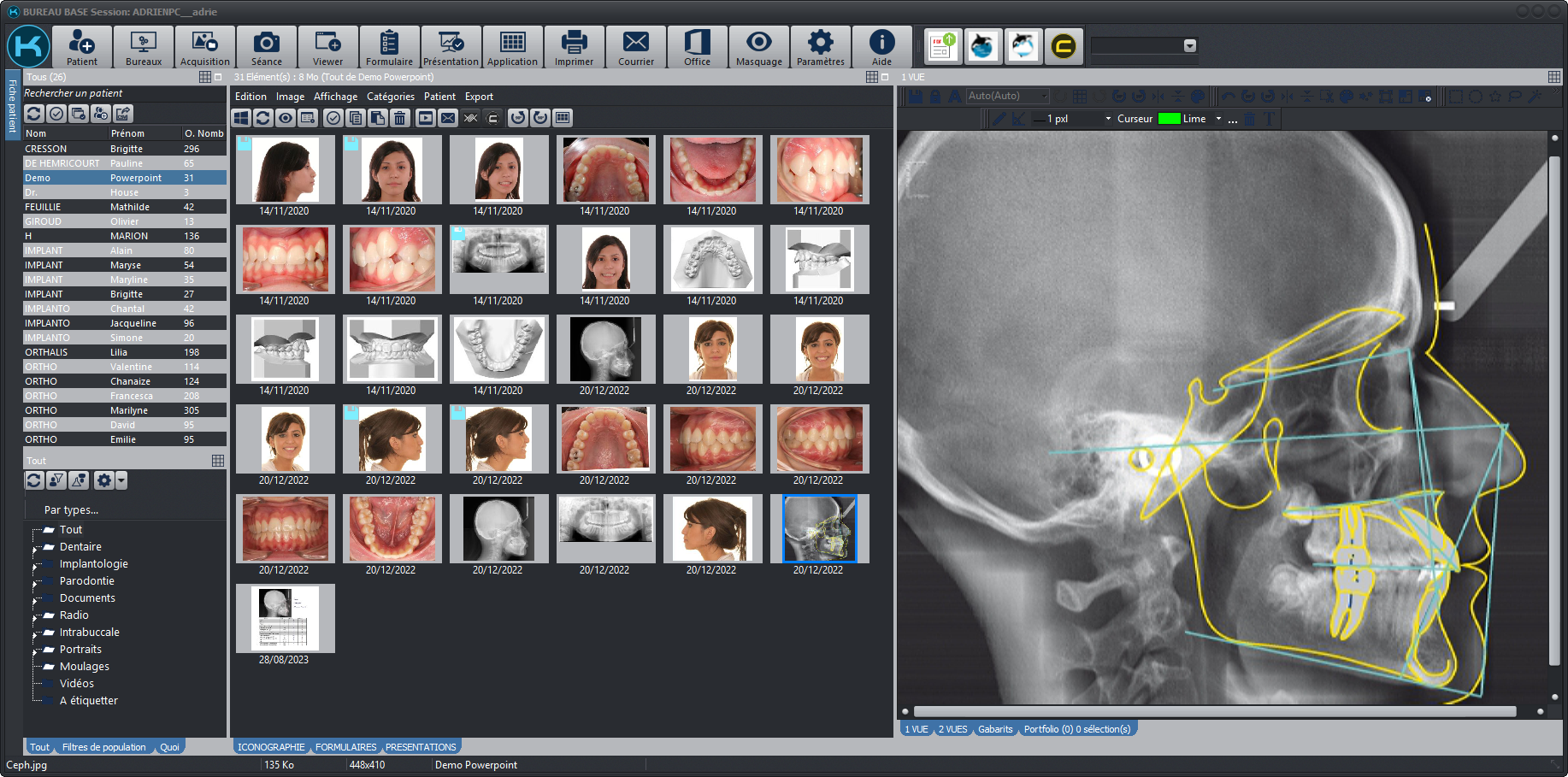
Task: Click the green Lime color swatch
Action: click(x=1169, y=119)
